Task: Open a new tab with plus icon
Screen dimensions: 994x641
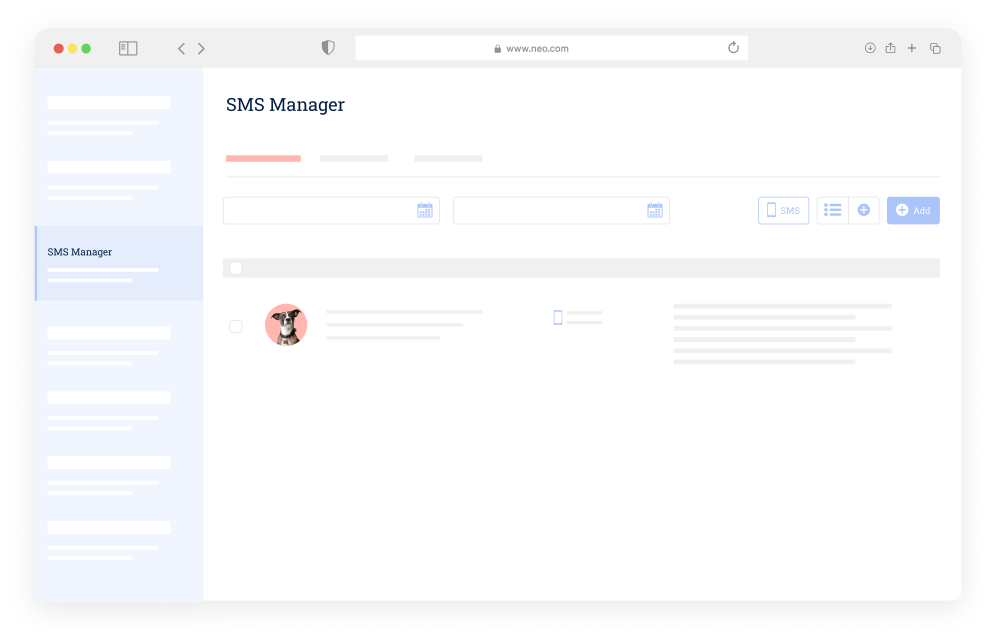Action: [912, 48]
